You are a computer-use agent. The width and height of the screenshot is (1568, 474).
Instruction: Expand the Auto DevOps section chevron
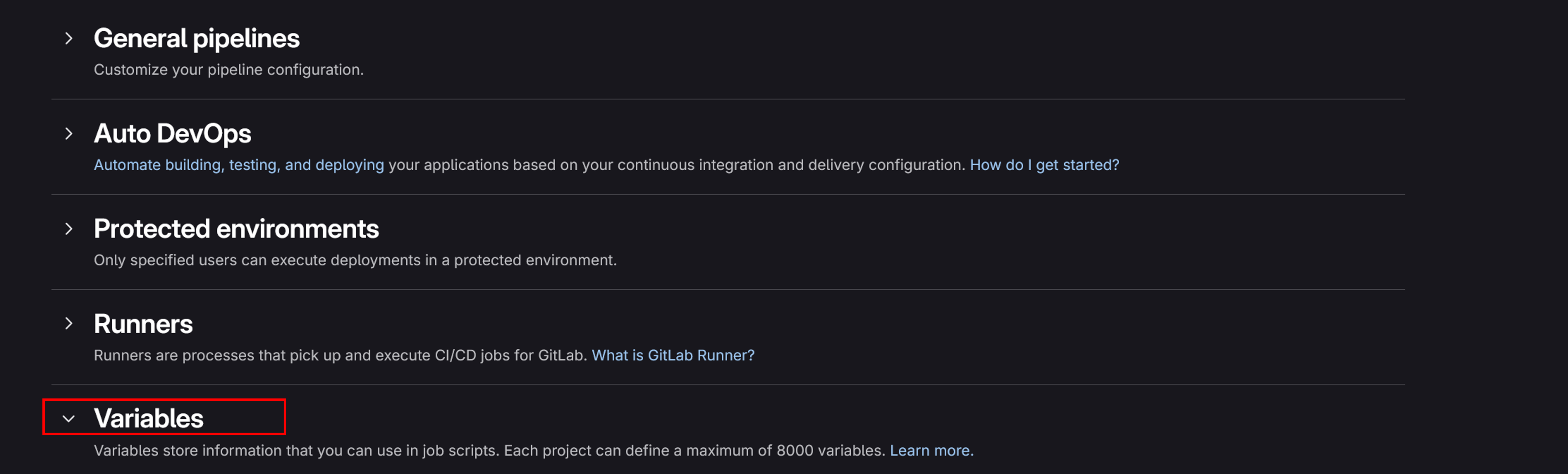click(x=69, y=134)
